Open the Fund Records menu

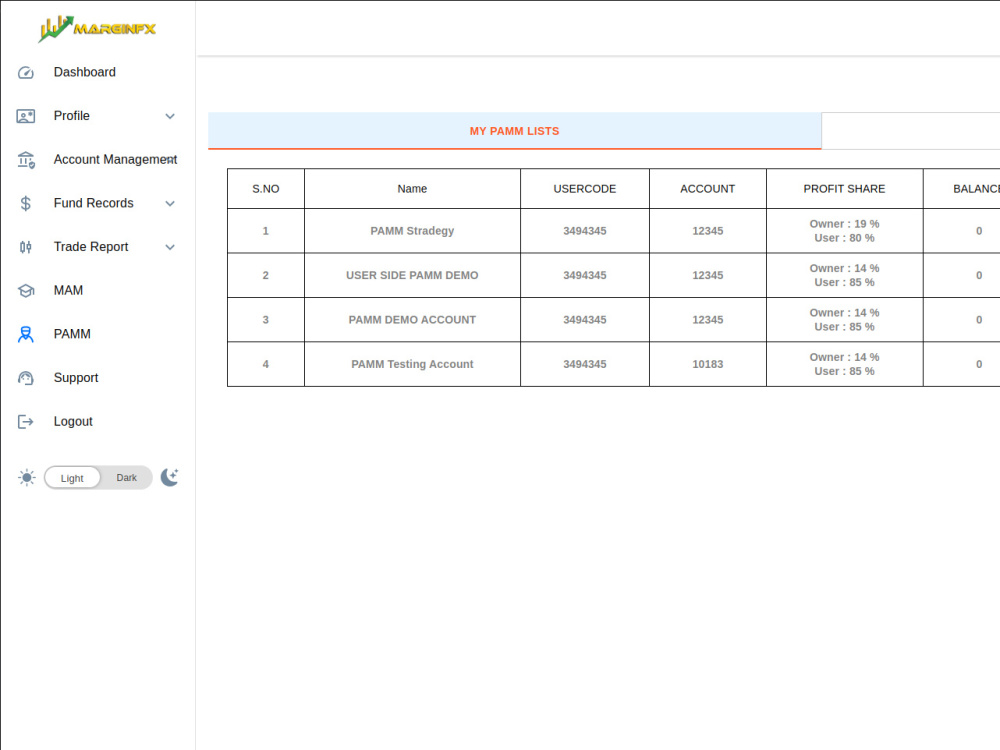pyautogui.click(x=94, y=203)
